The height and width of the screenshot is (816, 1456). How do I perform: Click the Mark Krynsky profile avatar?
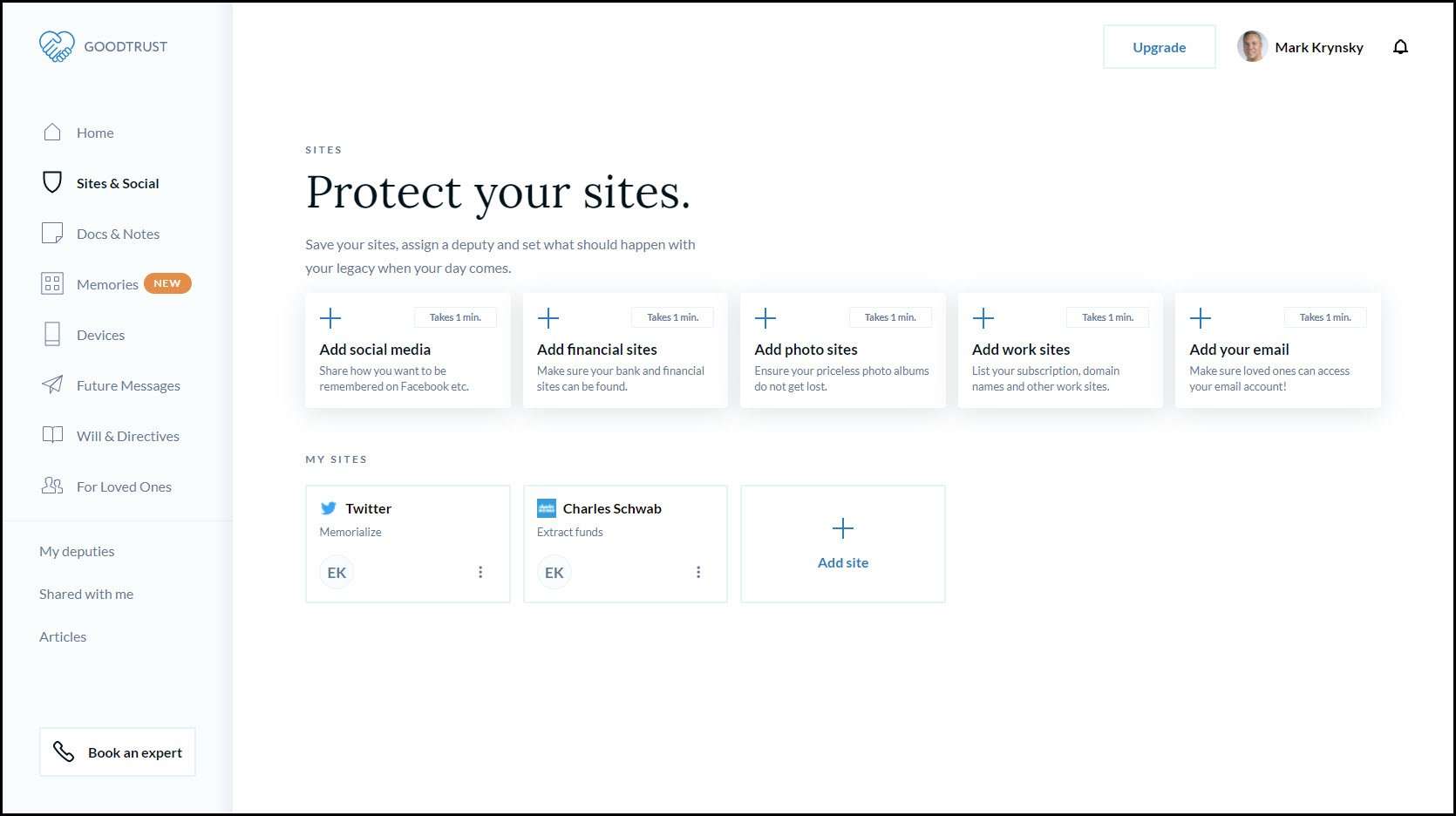[x=1252, y=46]
